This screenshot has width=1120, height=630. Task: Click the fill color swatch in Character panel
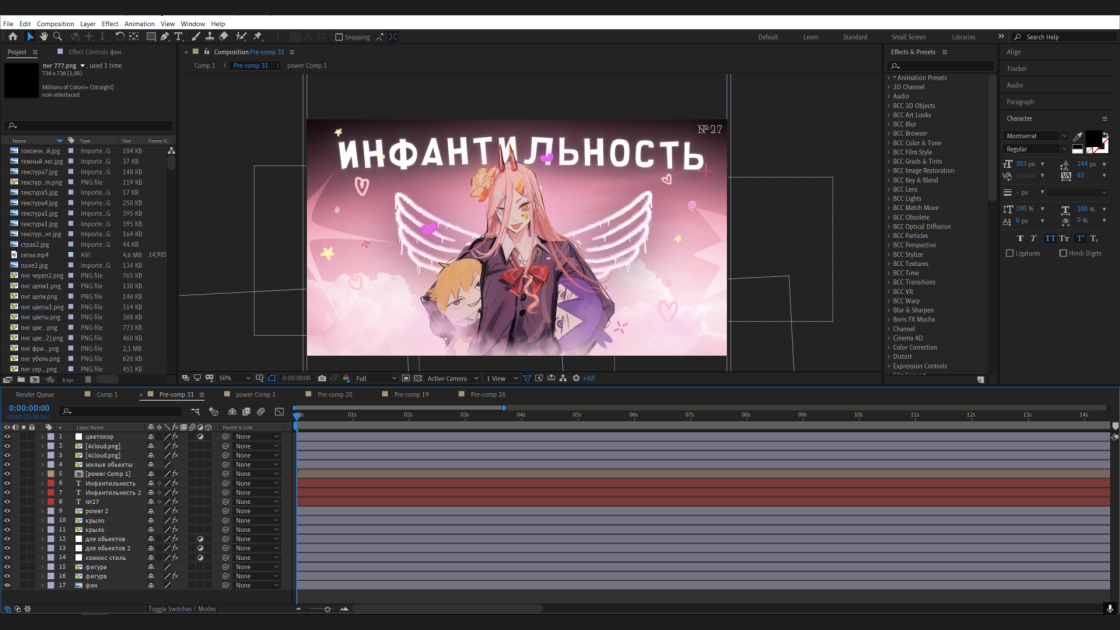[1093, 139]
